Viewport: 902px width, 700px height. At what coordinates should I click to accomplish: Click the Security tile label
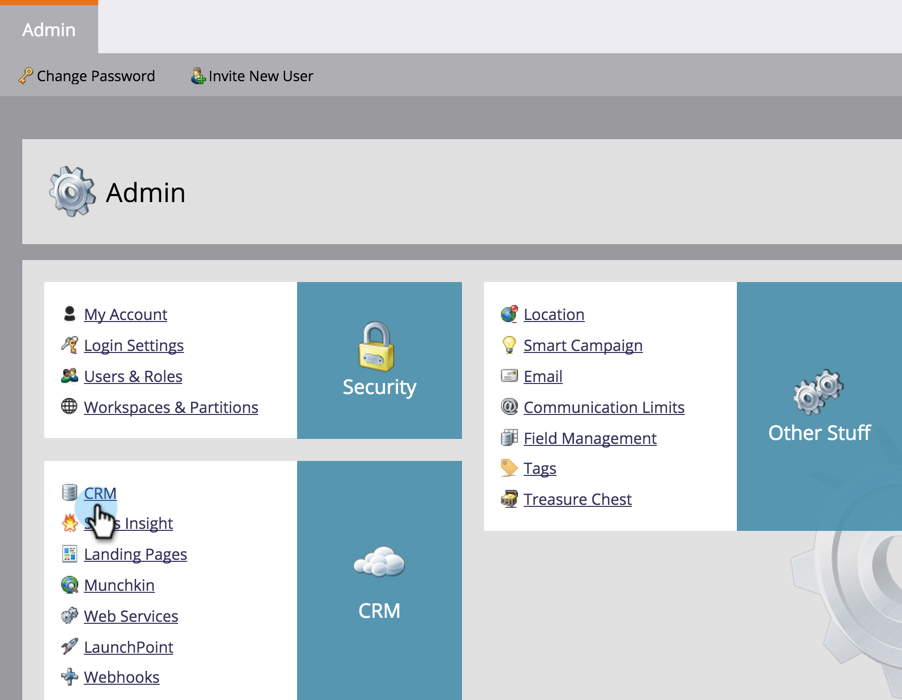[379, 387]
